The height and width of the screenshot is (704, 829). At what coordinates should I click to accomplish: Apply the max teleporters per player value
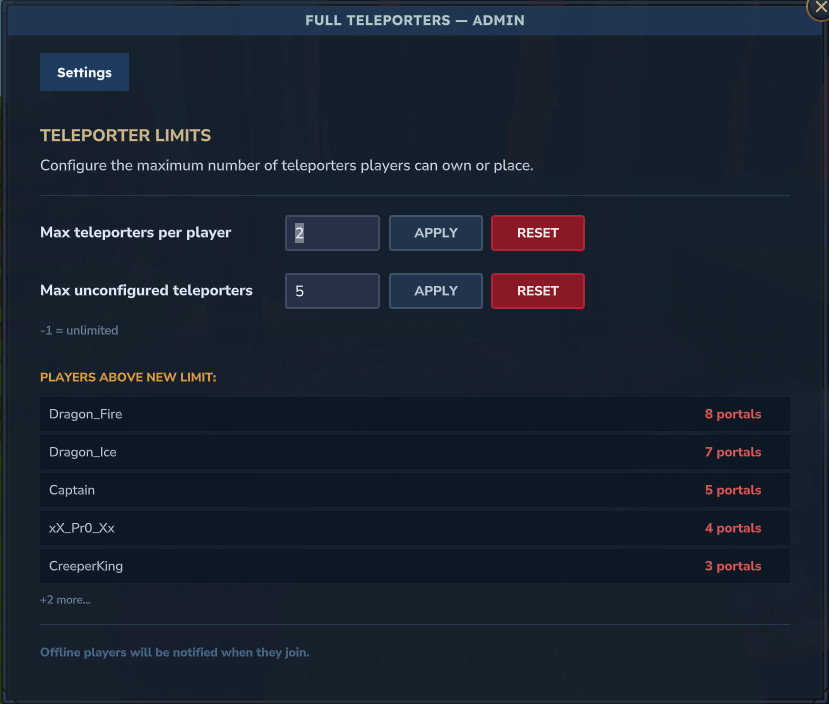click(436, 233)
